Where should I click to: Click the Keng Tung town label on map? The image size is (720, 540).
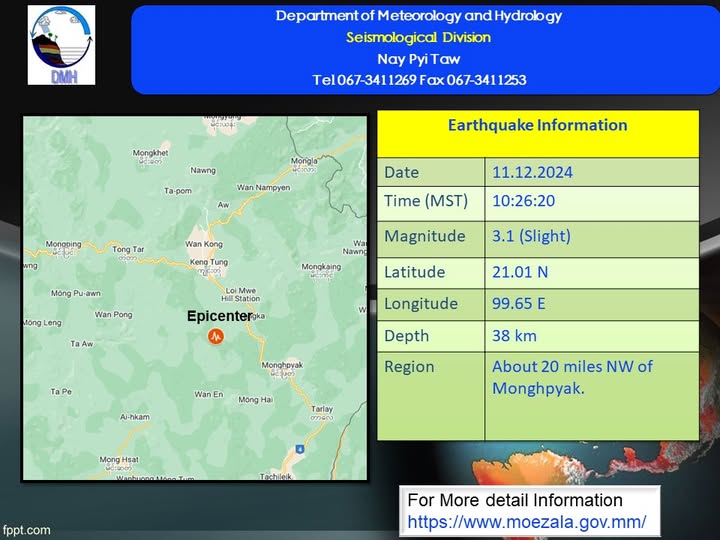(x=209, y=262)
